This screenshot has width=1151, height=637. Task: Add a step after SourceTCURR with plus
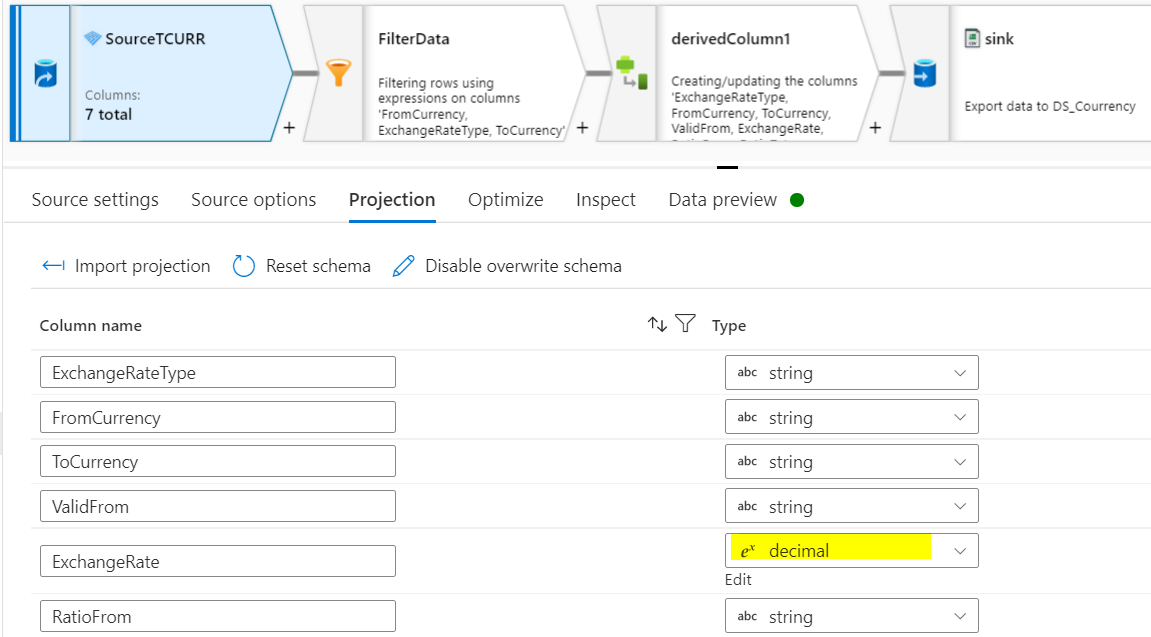(x=289, y=128)
